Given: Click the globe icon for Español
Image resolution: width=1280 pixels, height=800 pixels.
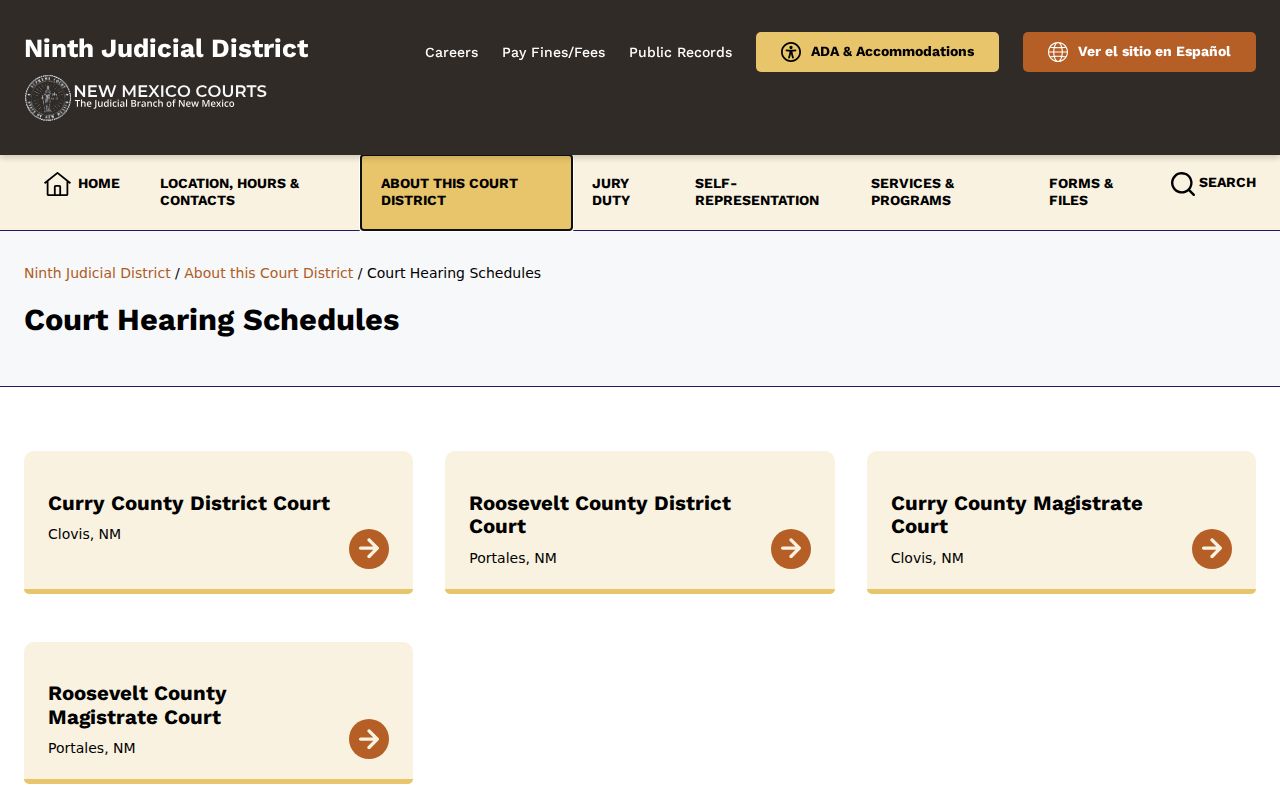Looking at the screenshot, I should pos(1058,52).
